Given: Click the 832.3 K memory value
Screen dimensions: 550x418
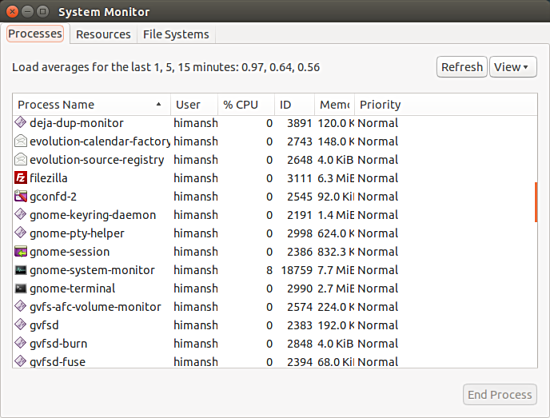Looking at the screenshot, I should coord(336,252).
